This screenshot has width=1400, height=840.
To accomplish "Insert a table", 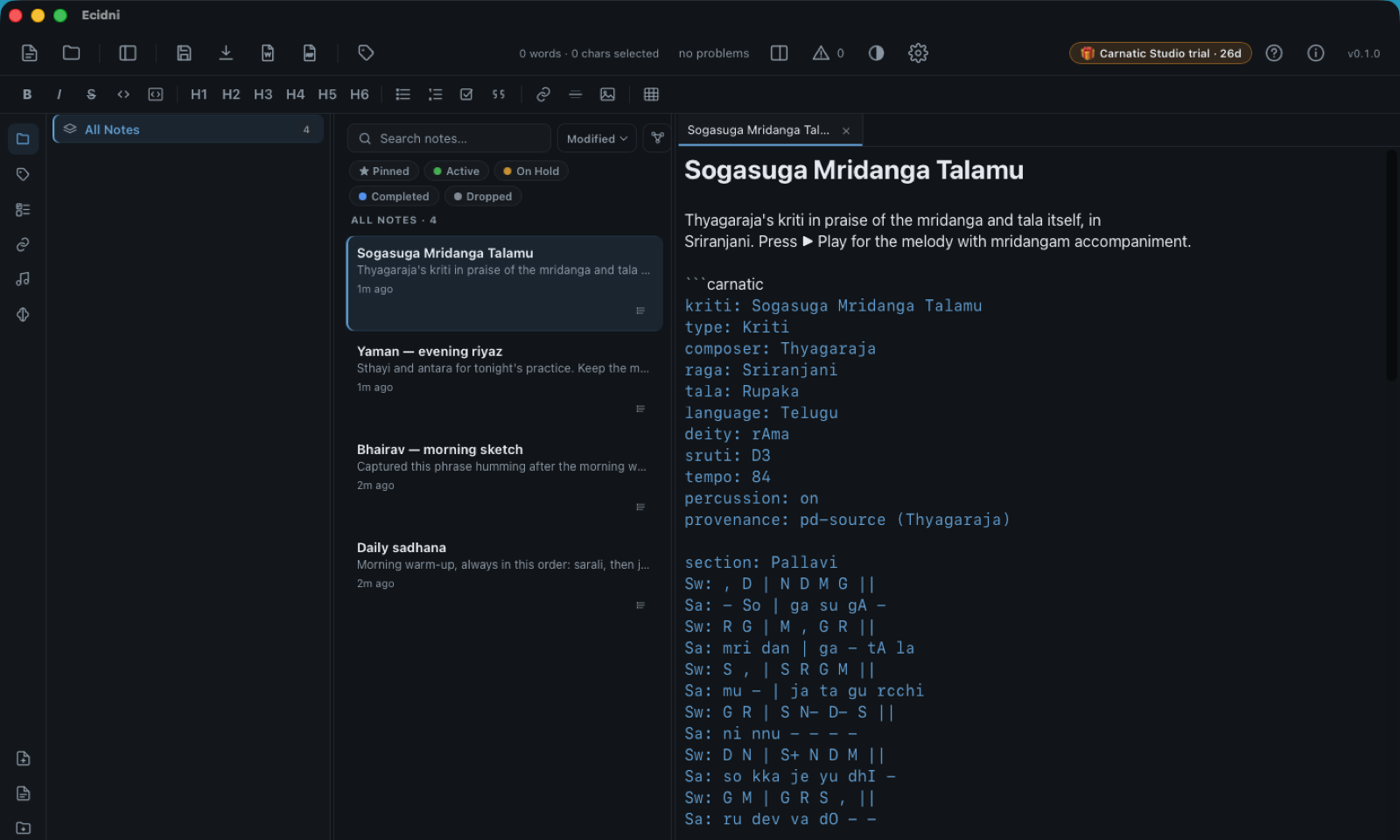I will 651,94.
